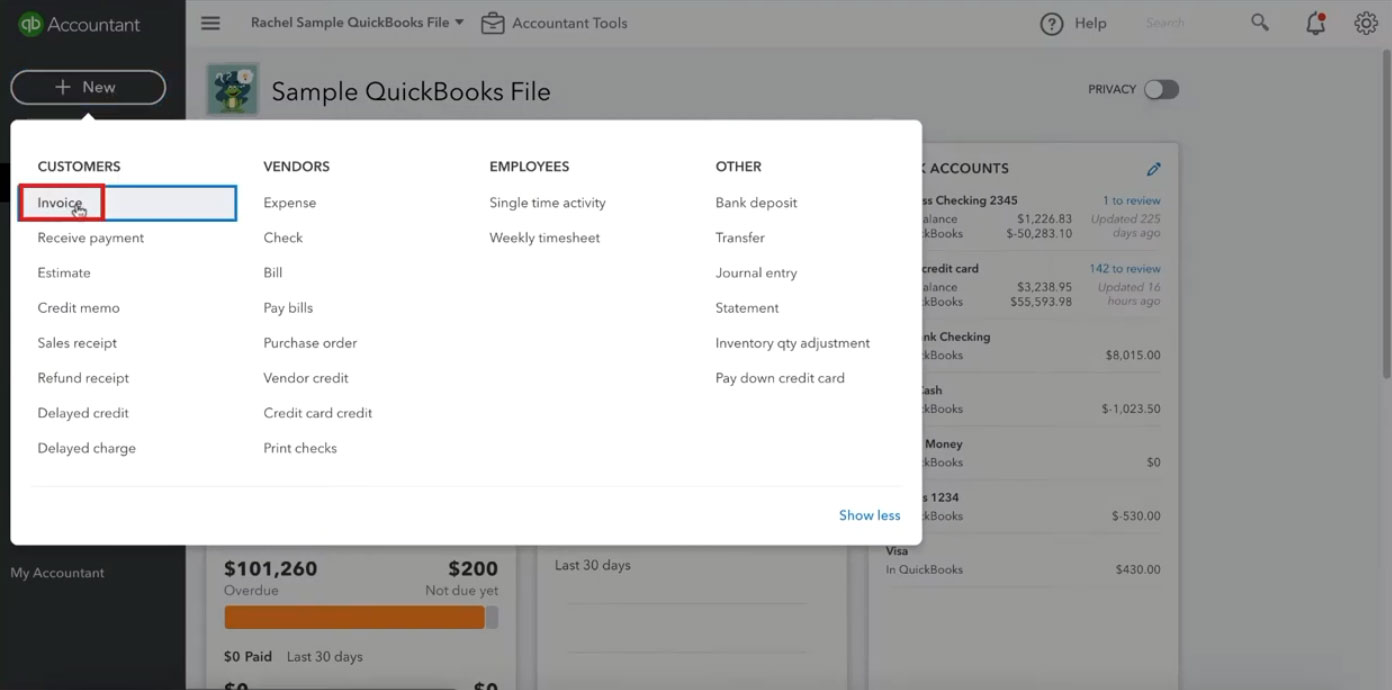
Task: Click the $101,260 Overdue amount
Action: [271, 569]
